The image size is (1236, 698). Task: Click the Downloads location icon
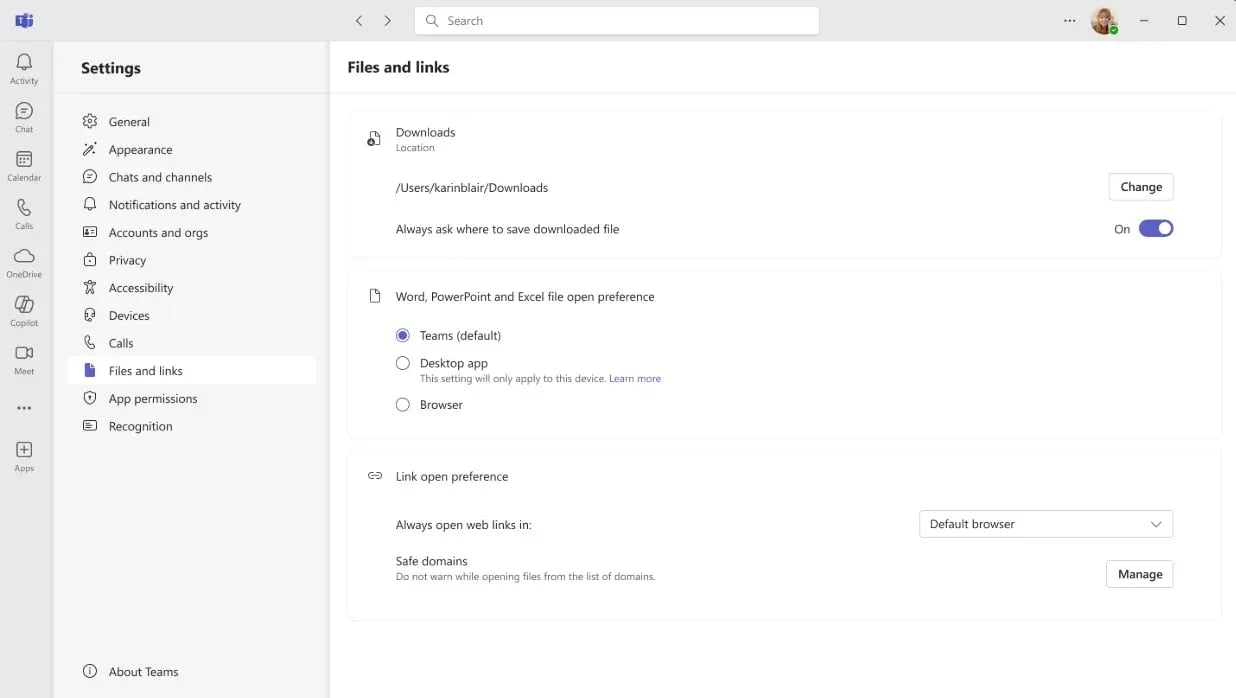[374, 139]
